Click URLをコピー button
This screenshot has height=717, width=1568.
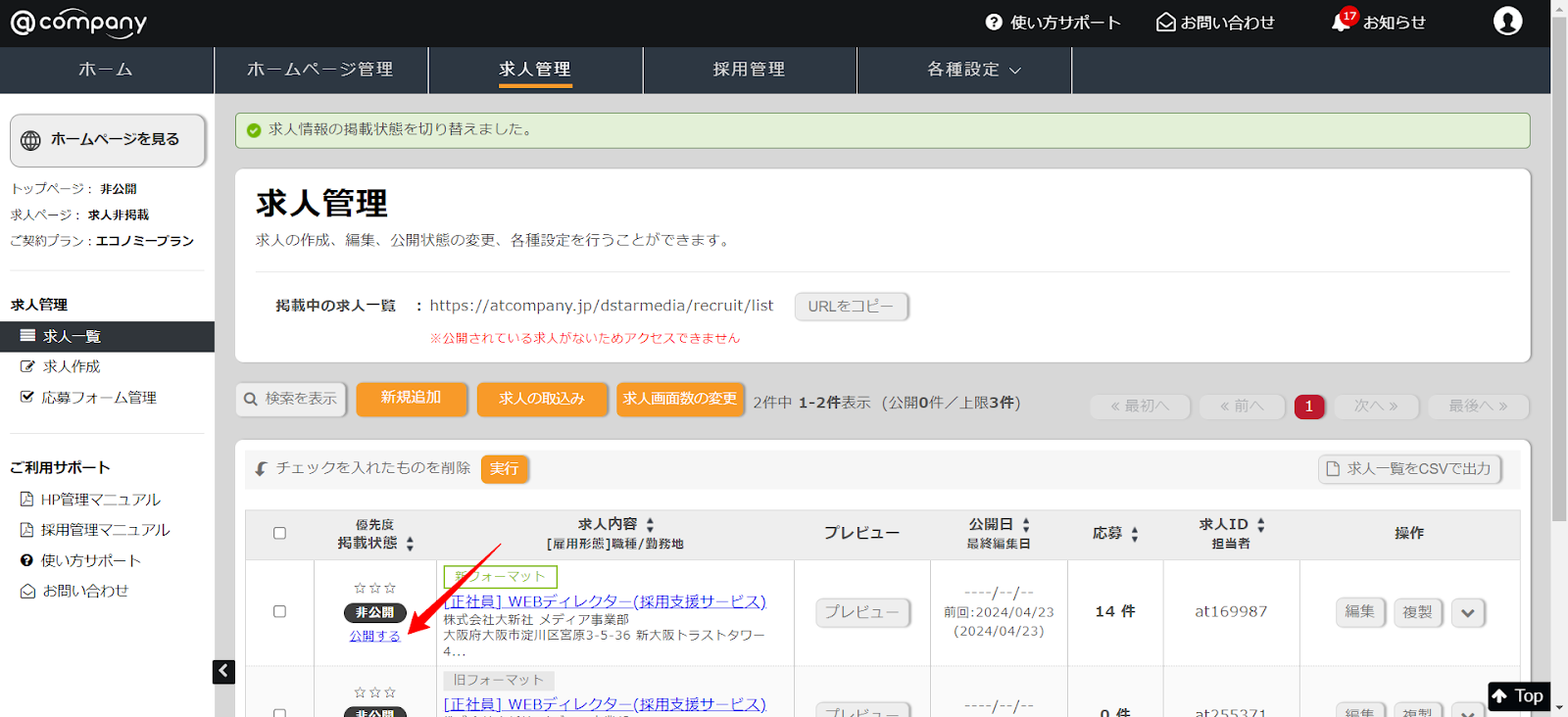[851, 307]
